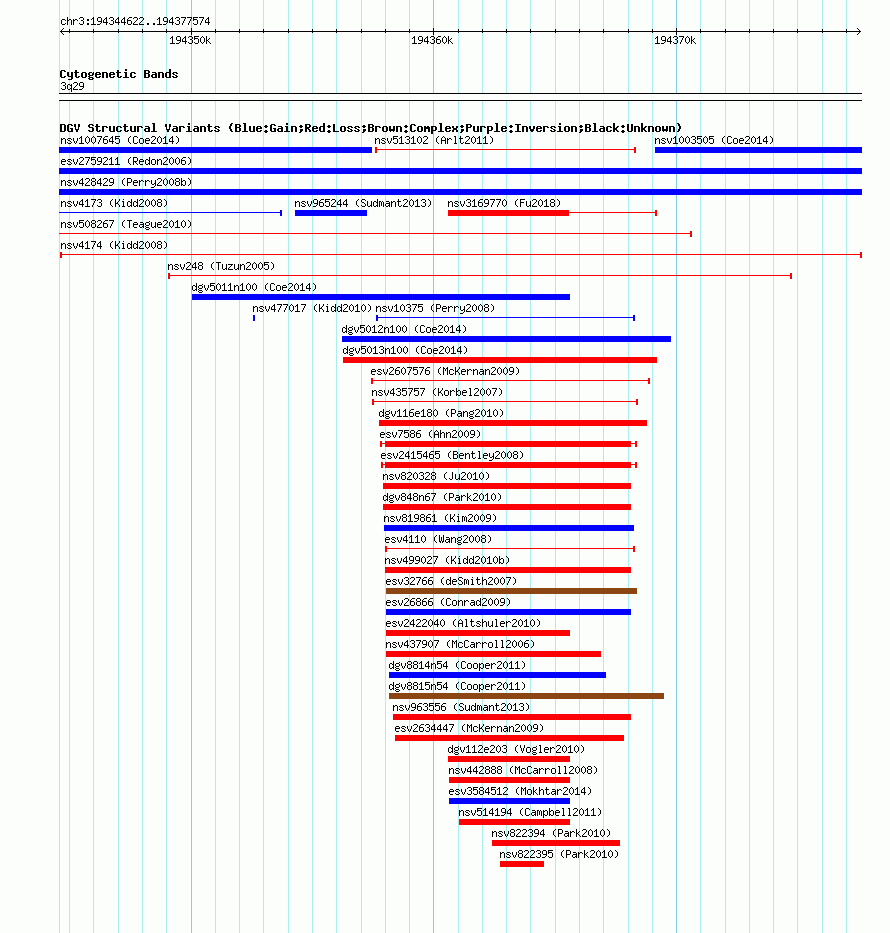The width and height of the screenshot is (890, 933).
Task: Click the blue esv3584512 gain bar
Action: 509,801
